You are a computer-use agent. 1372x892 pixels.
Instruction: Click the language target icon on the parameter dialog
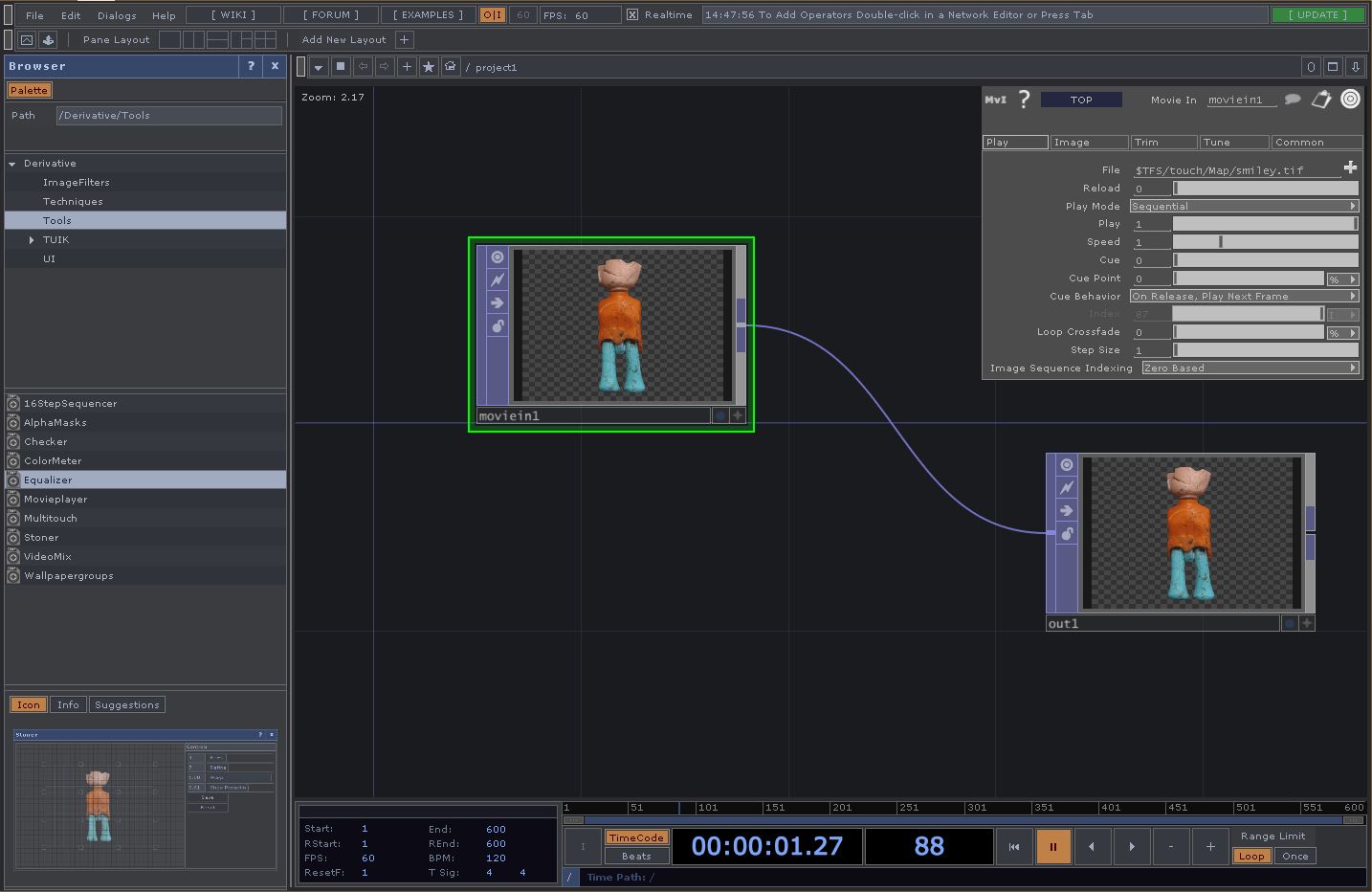coord(1350,99)
